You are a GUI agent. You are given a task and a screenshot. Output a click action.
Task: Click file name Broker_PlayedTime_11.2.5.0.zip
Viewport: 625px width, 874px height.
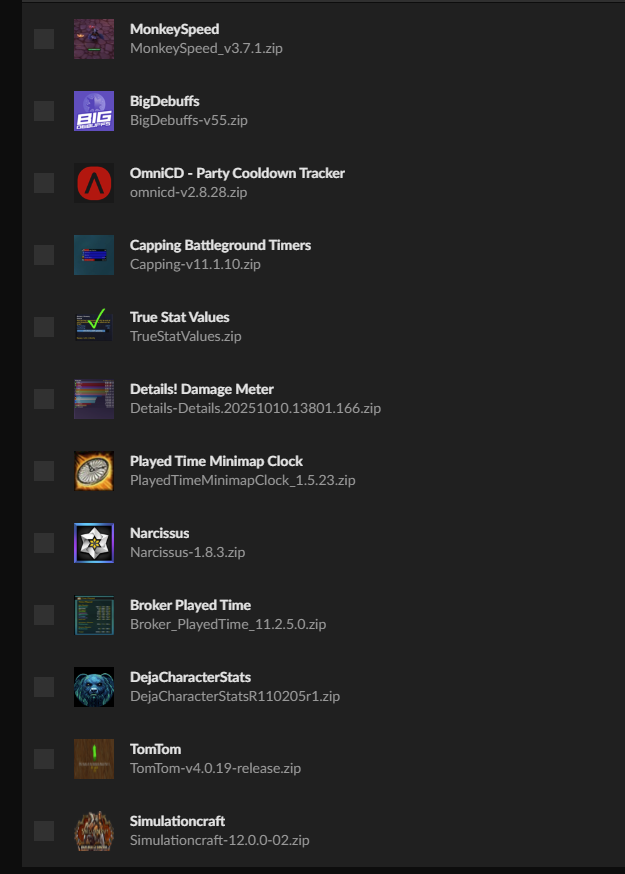tap(228, 624)
